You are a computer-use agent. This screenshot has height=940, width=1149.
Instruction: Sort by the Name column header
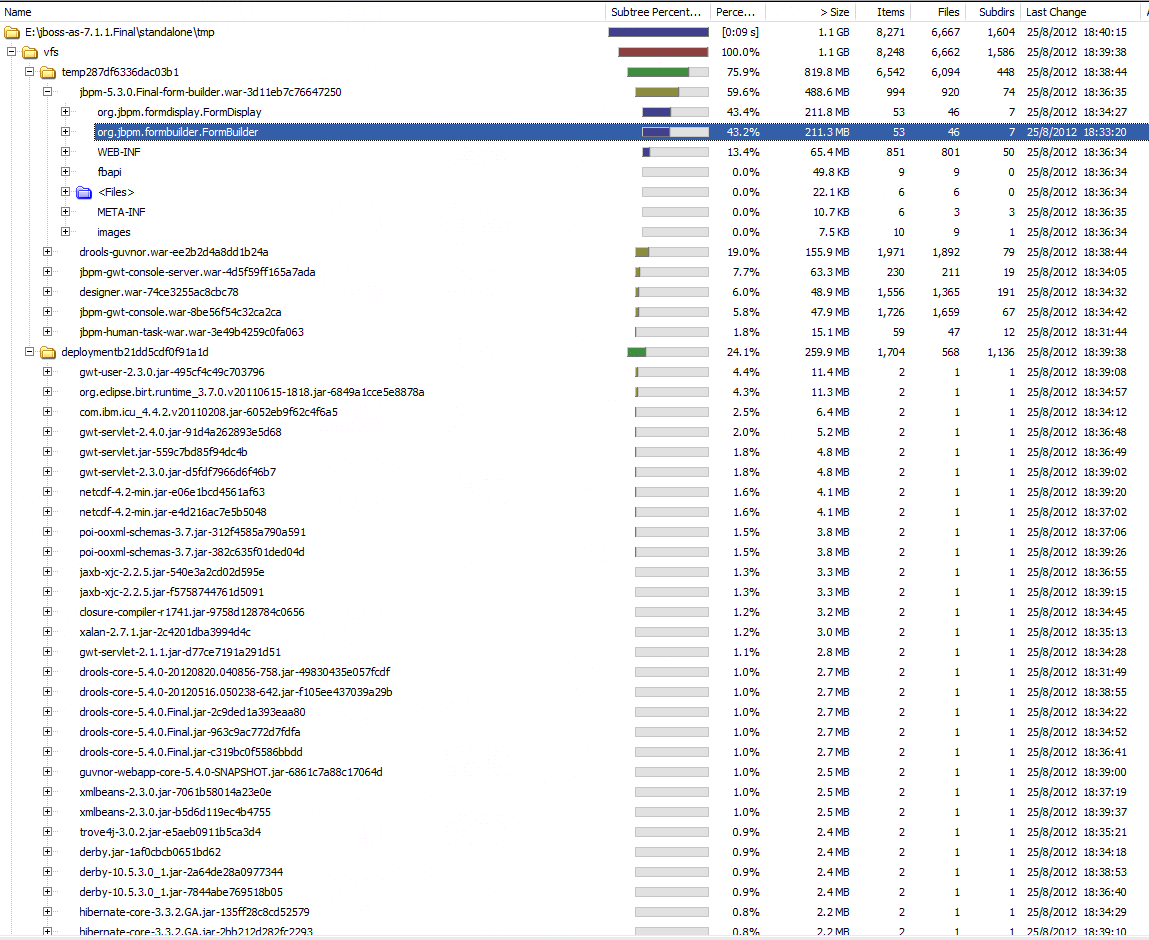point(303,12)
